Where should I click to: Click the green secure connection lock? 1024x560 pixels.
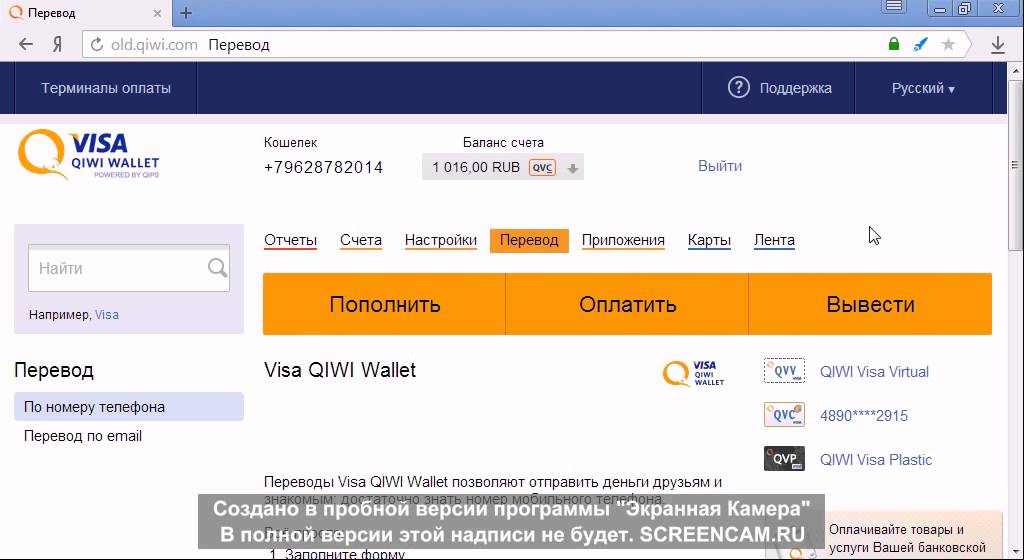click(894, 44)
